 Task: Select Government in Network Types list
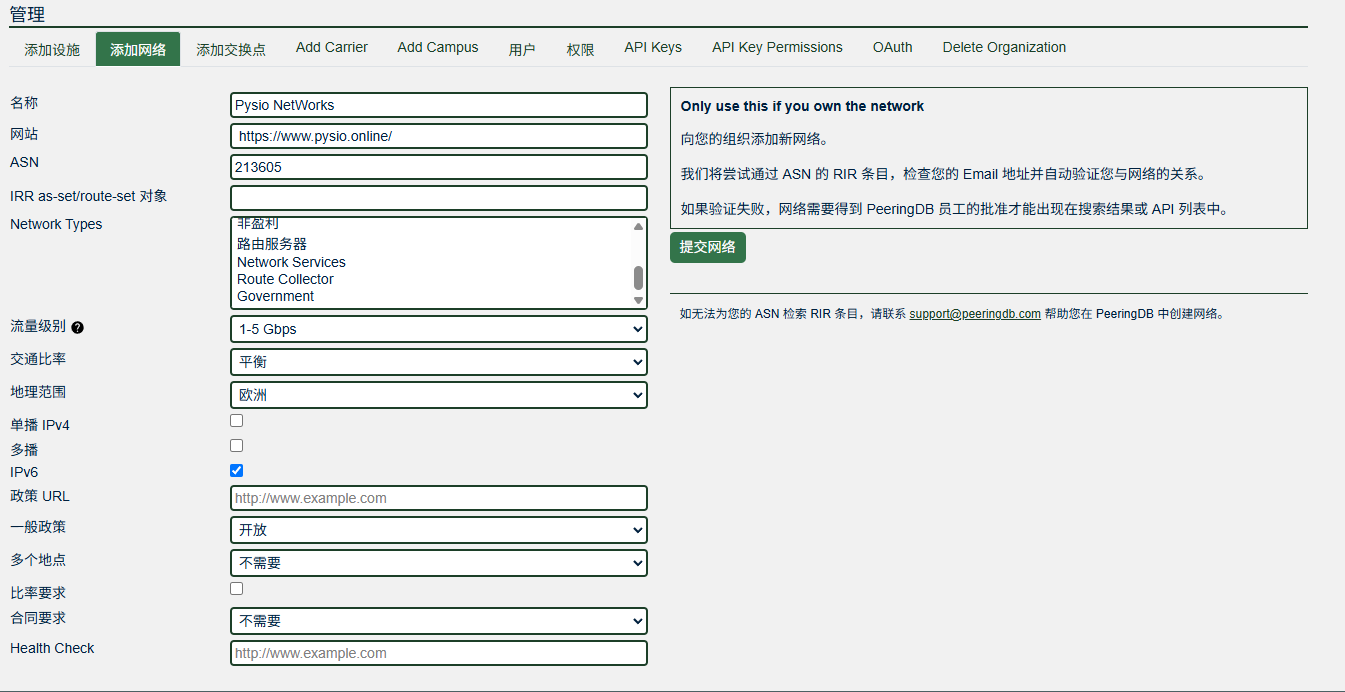coord(431,296)
